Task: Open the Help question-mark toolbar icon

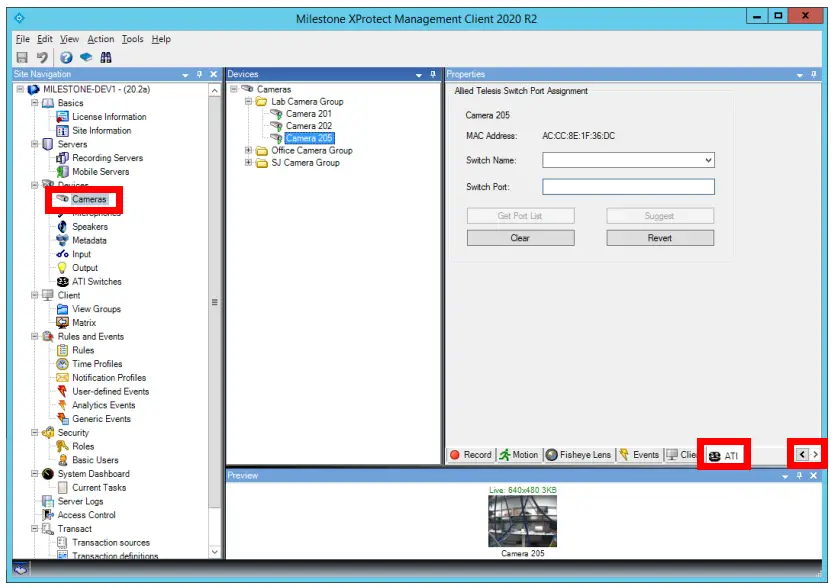Action: point(66,57)
